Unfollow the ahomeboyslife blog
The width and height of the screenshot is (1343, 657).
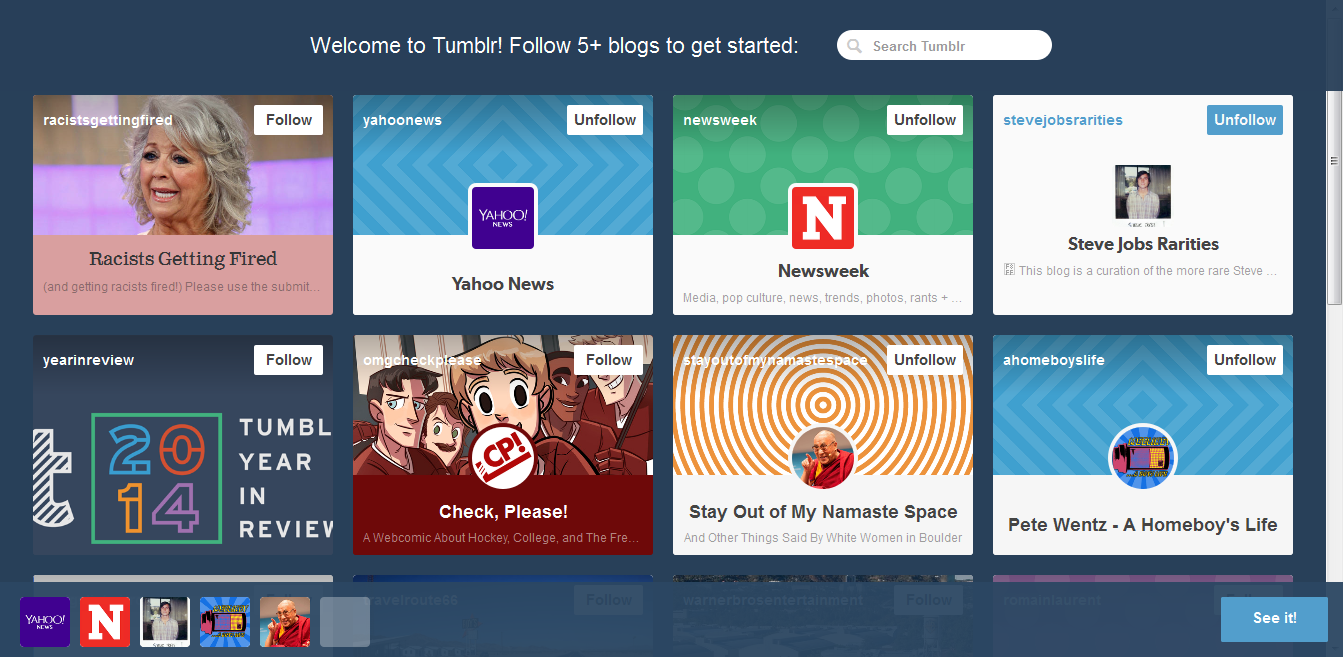tap(1245, 360)
